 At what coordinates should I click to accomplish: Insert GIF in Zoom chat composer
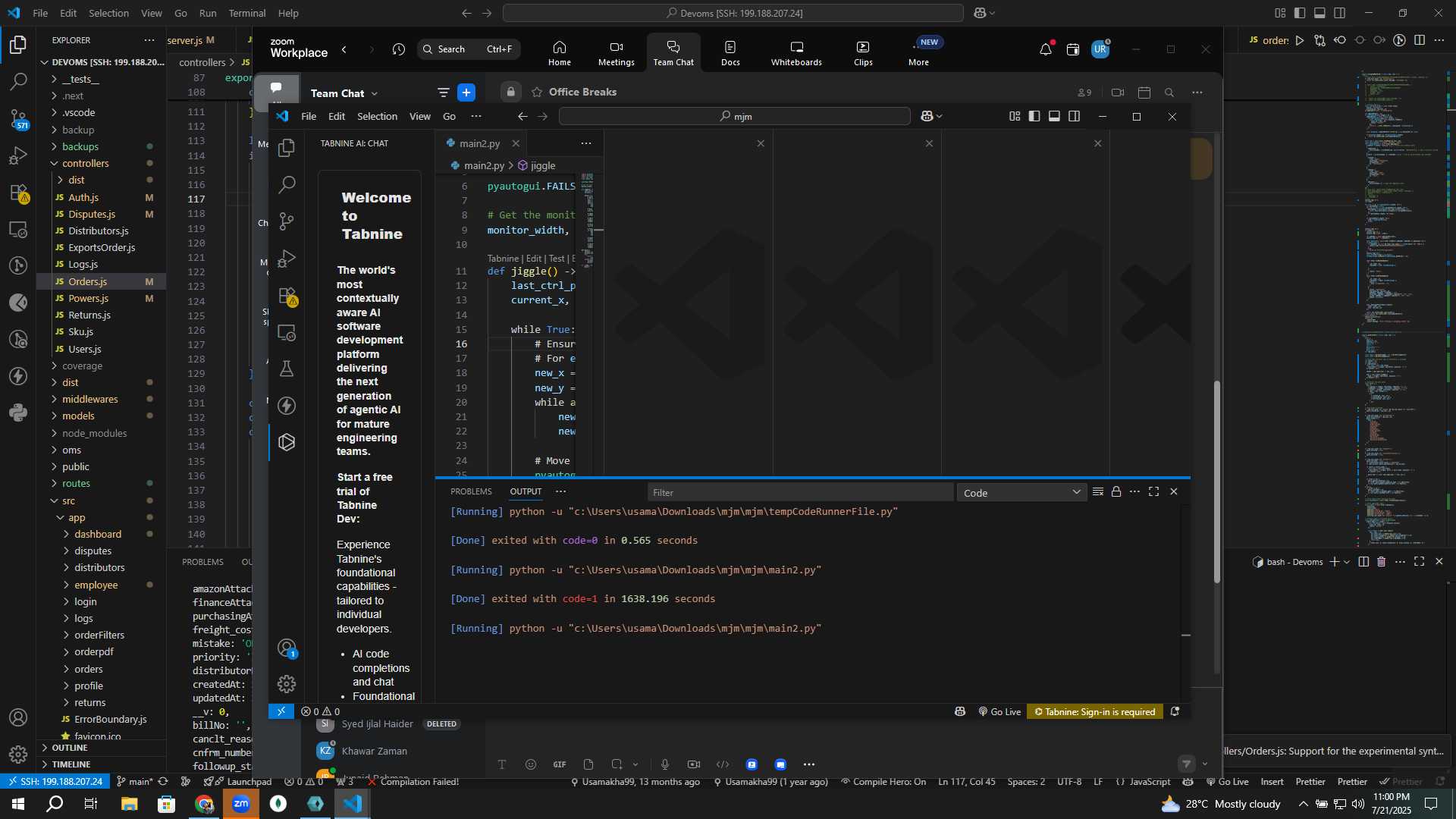pos(560,764)
